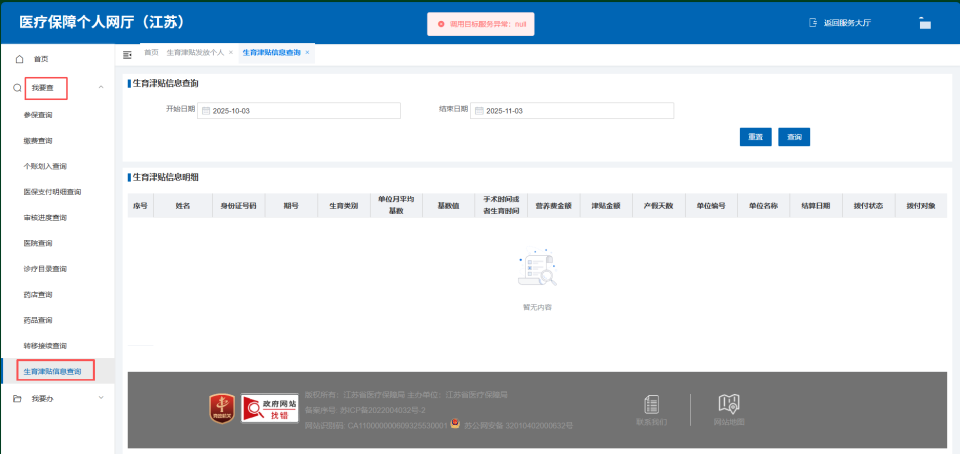Click the 身份证号码 column header

(239, 206)
